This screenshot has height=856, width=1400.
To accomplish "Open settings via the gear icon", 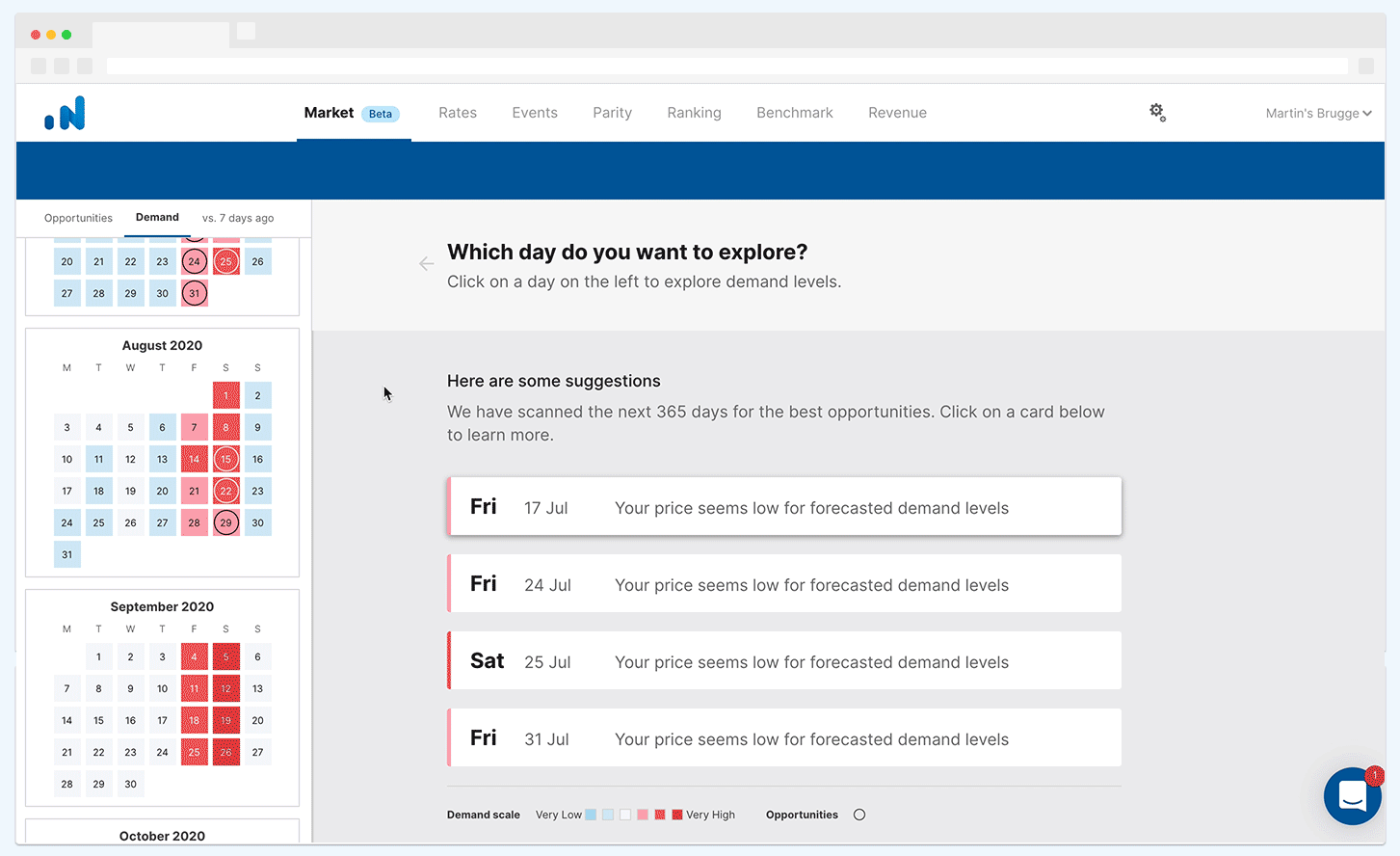I will point(1157,113).
